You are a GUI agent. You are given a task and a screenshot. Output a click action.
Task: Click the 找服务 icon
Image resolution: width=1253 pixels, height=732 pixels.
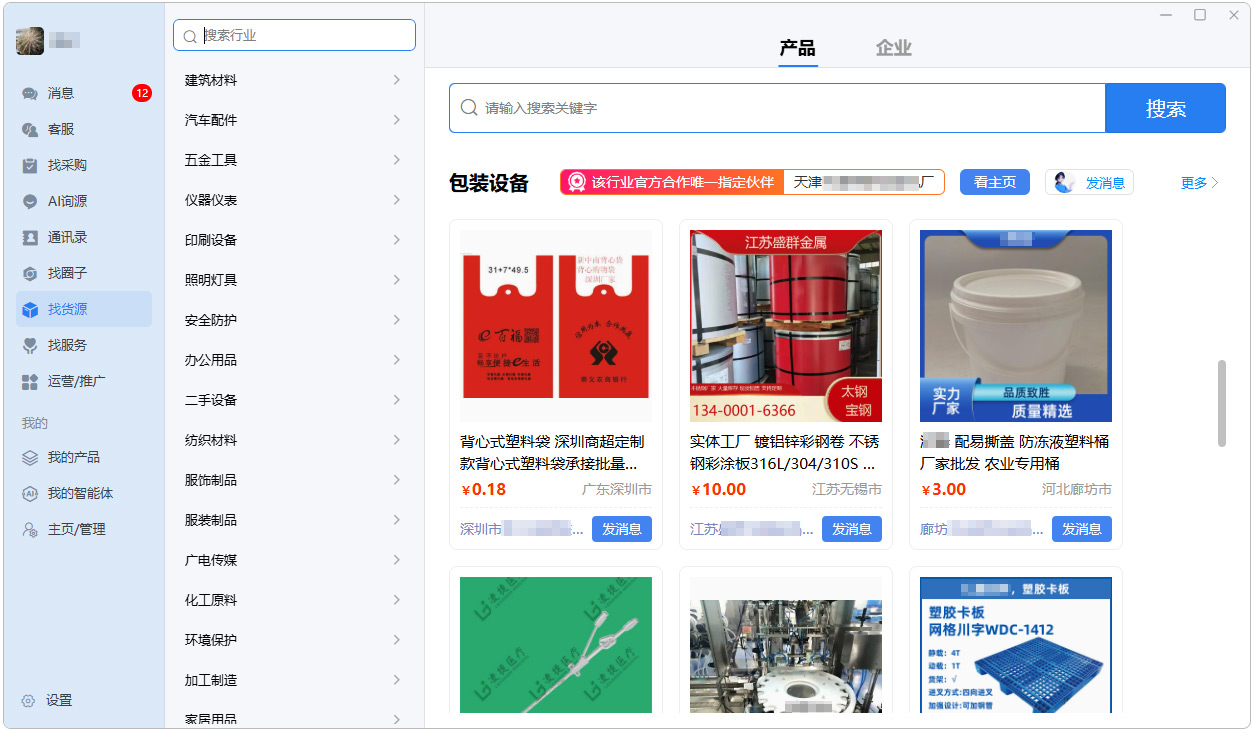[30, 345]
